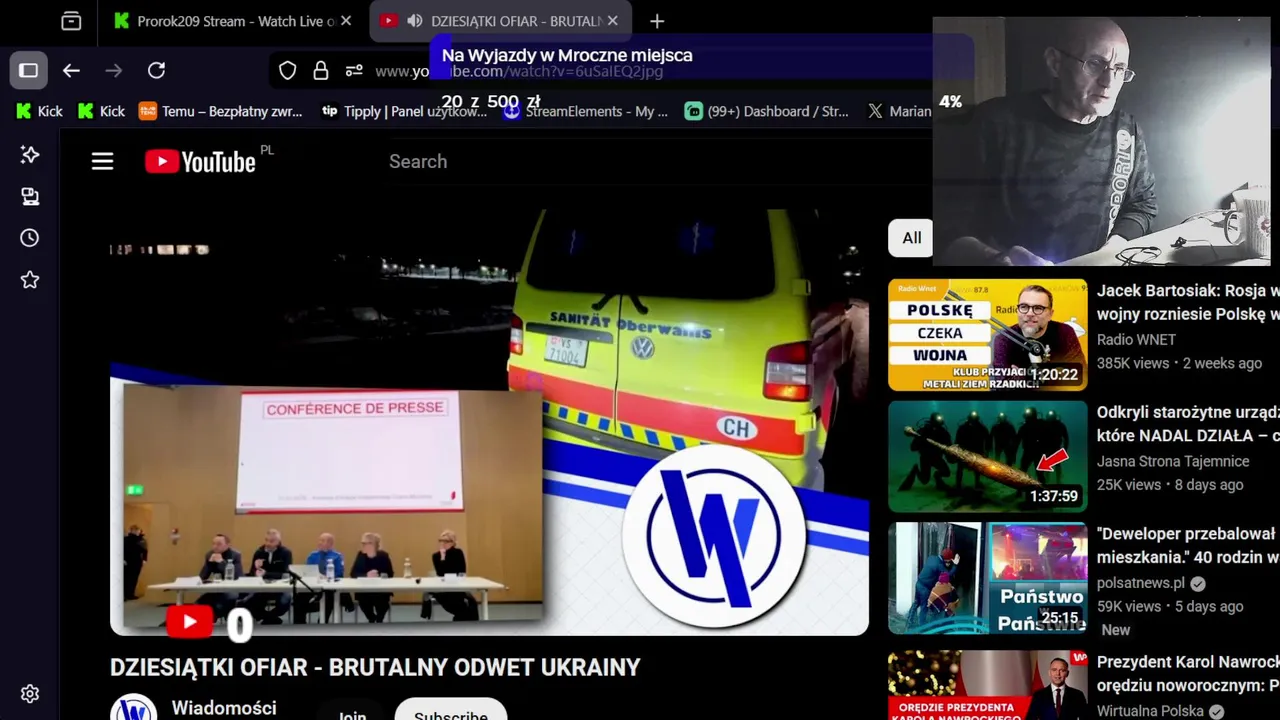Open site permissions settings icon

[354, 71]
